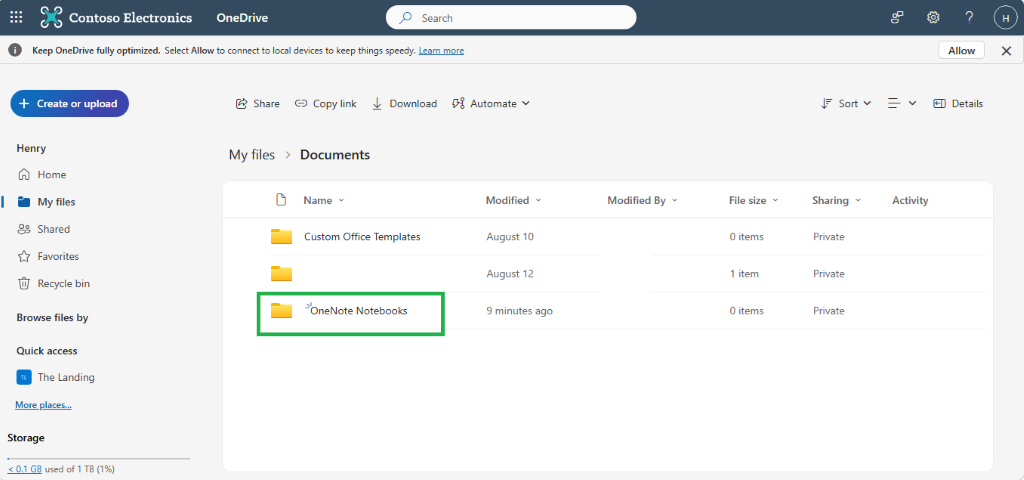Click the Home house icon in sidebar

(24, 174)
